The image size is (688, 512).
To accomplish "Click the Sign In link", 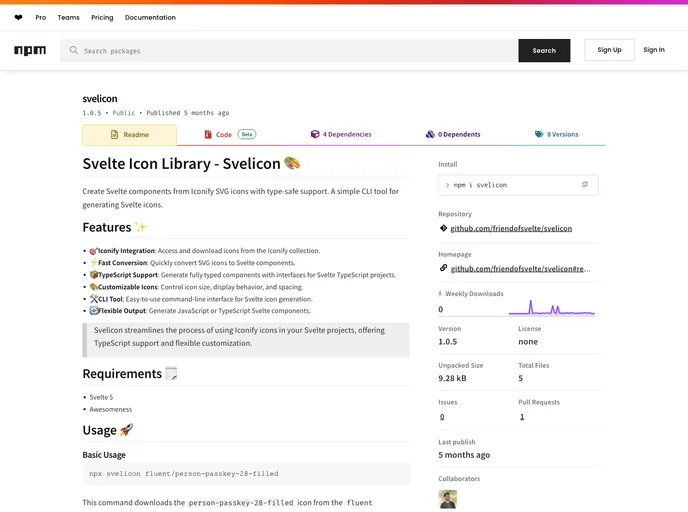I will (654, 50).
